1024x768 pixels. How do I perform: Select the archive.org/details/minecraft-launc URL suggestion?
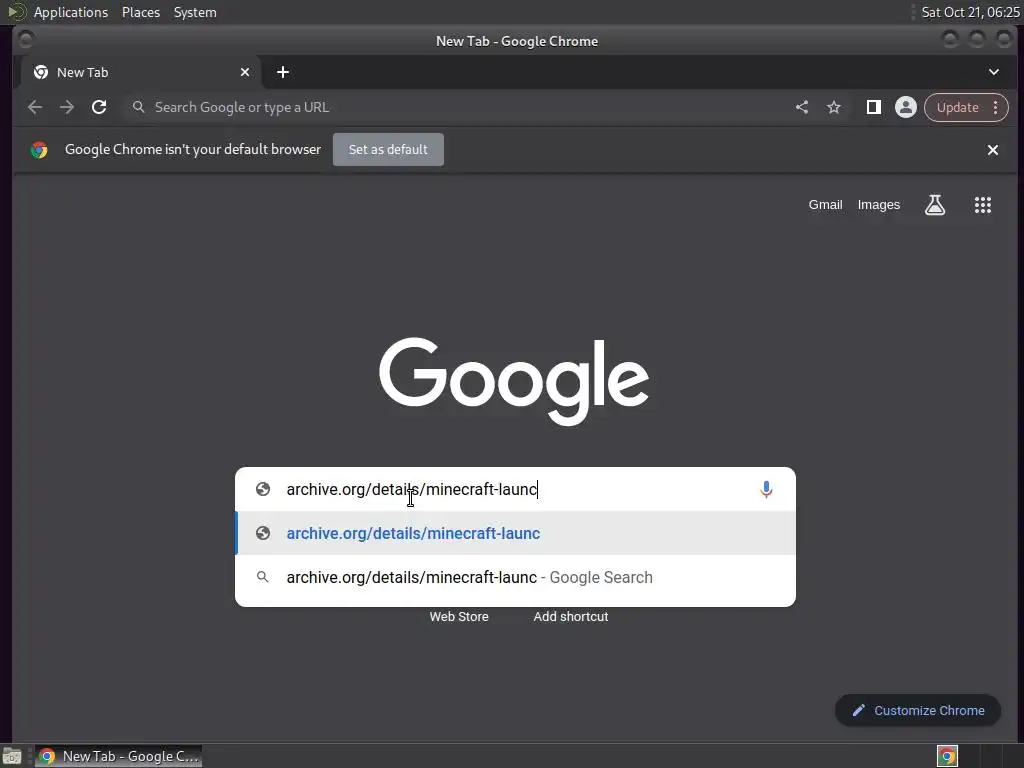pyautogui.click(x=515, y=534)
